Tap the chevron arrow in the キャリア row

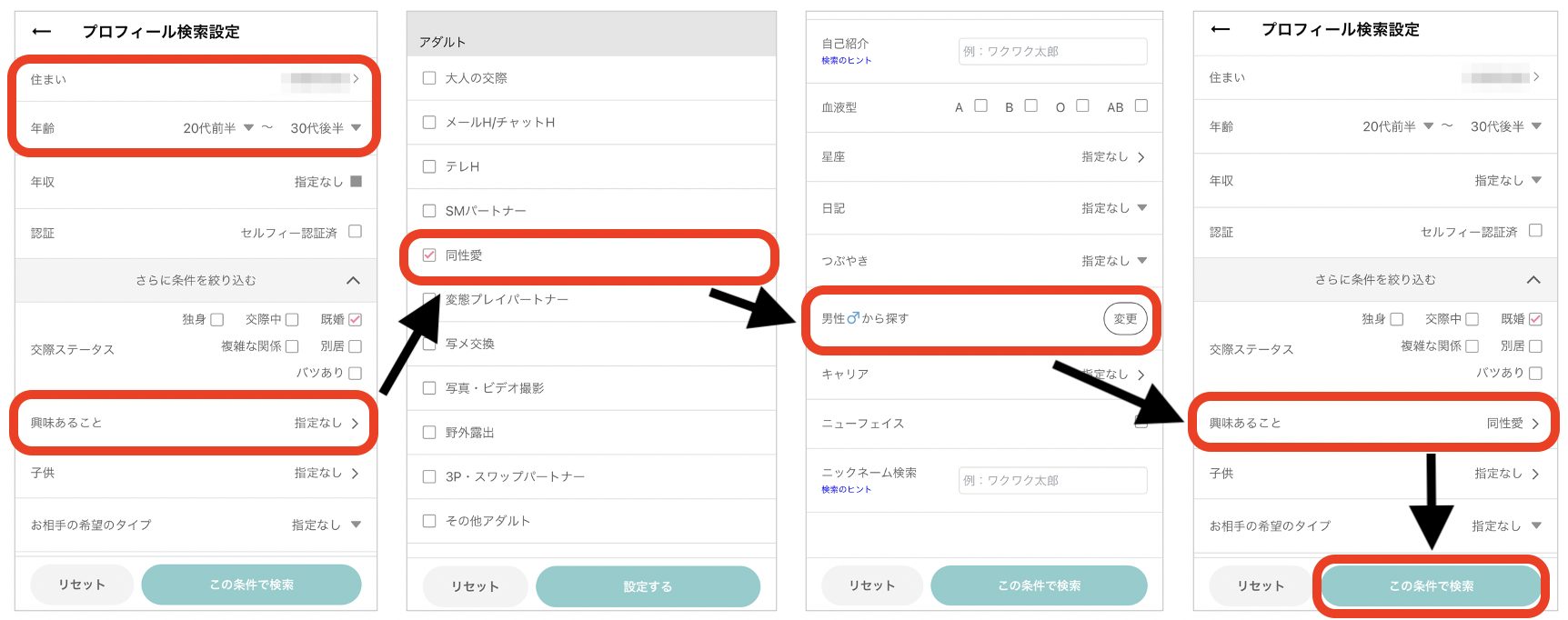coord(1141,375)
